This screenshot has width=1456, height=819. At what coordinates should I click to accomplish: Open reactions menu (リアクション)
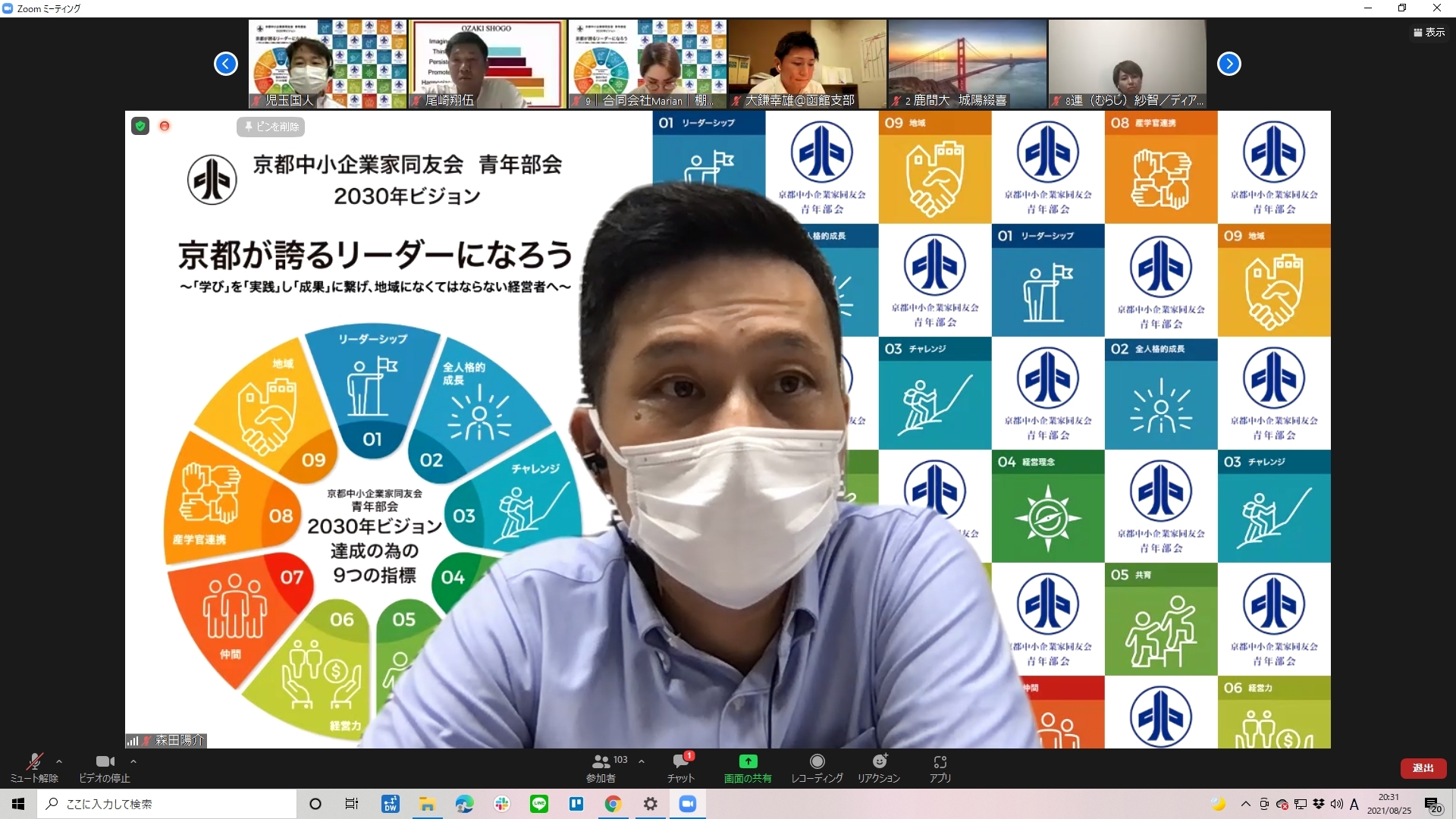click(879, 767)
